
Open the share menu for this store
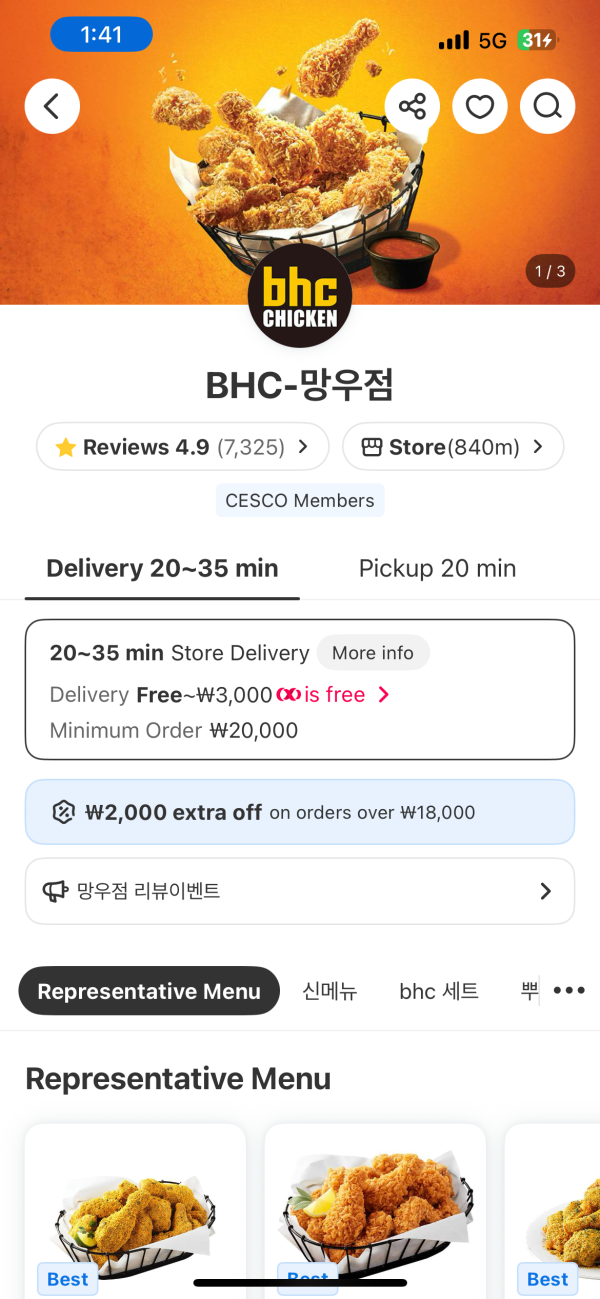412,106
